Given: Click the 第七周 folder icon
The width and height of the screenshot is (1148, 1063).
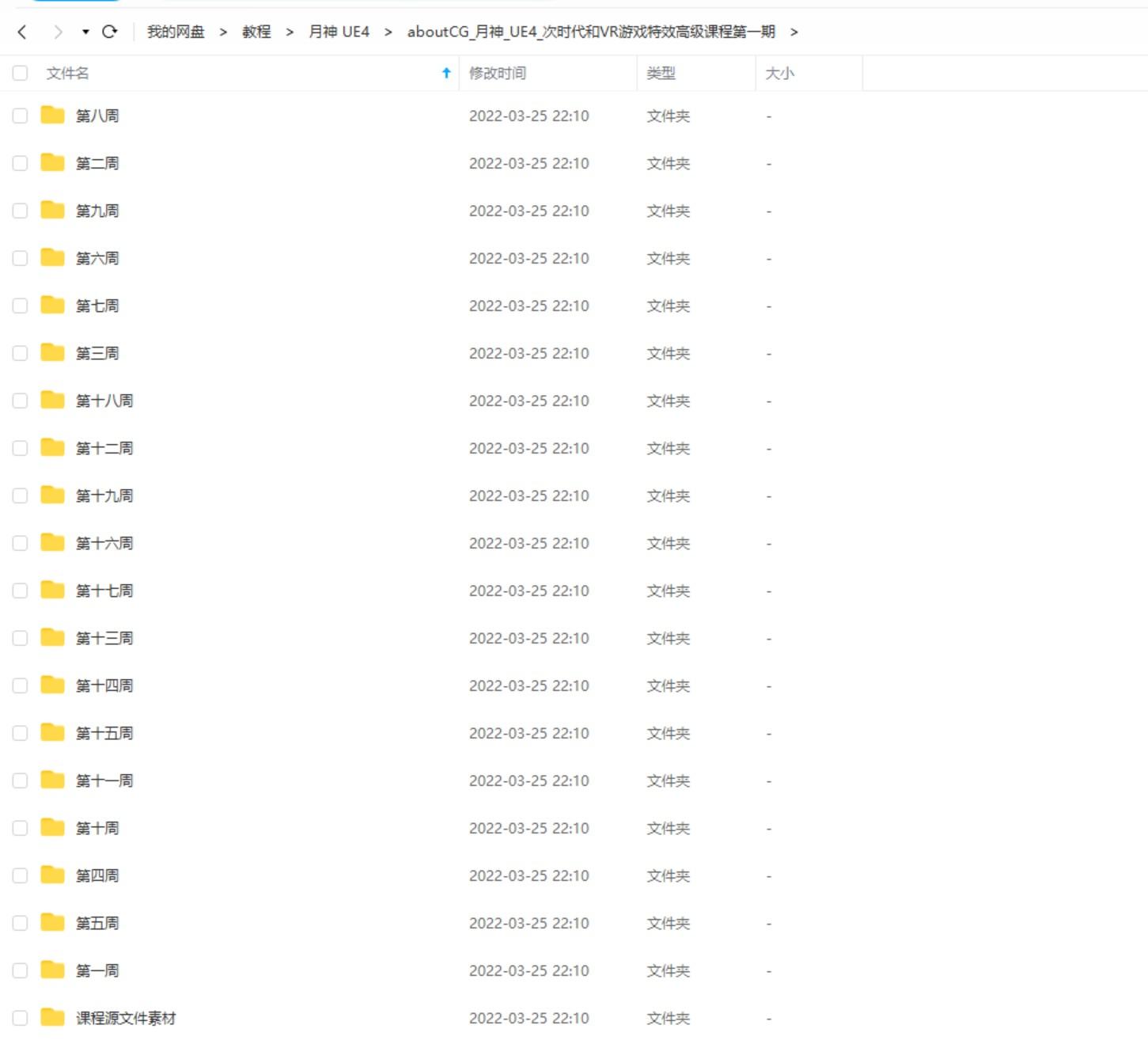Looking at the screenshot, I should coord(52,305).
